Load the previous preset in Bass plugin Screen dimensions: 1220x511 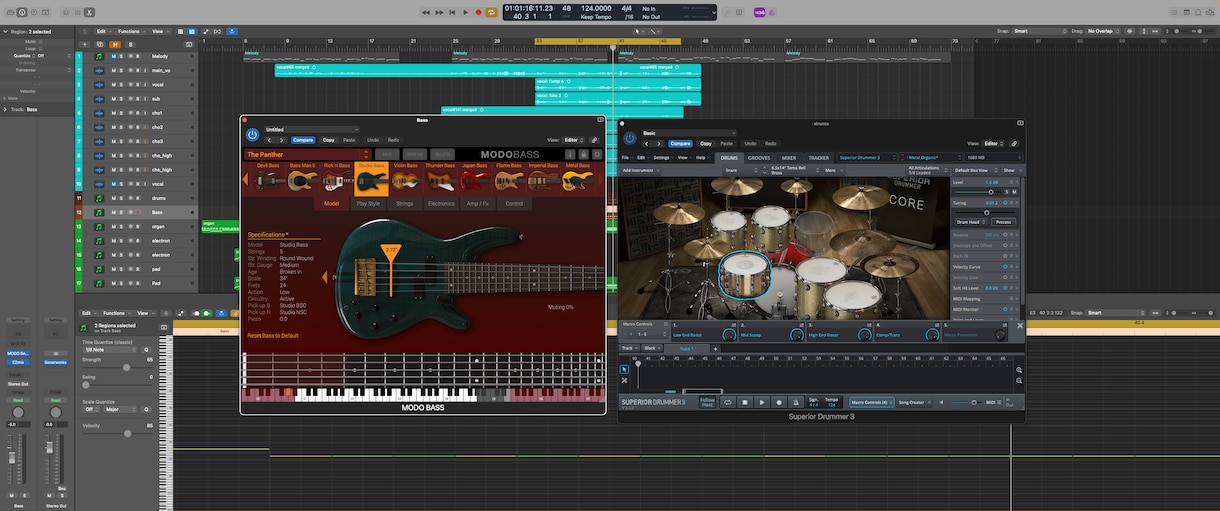coord(268,140)
